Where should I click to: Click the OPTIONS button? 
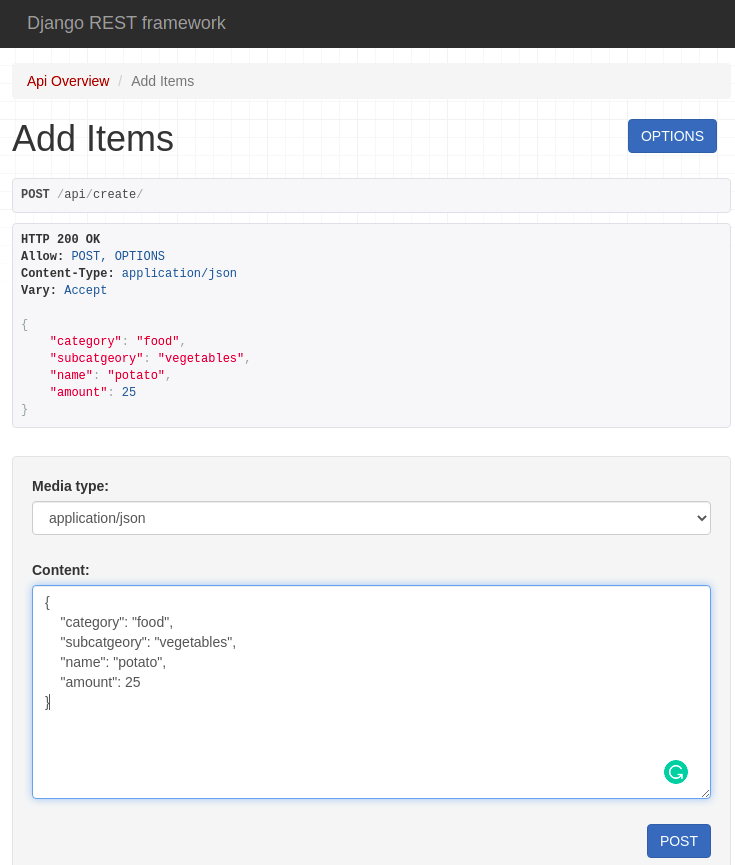point(672,136)
